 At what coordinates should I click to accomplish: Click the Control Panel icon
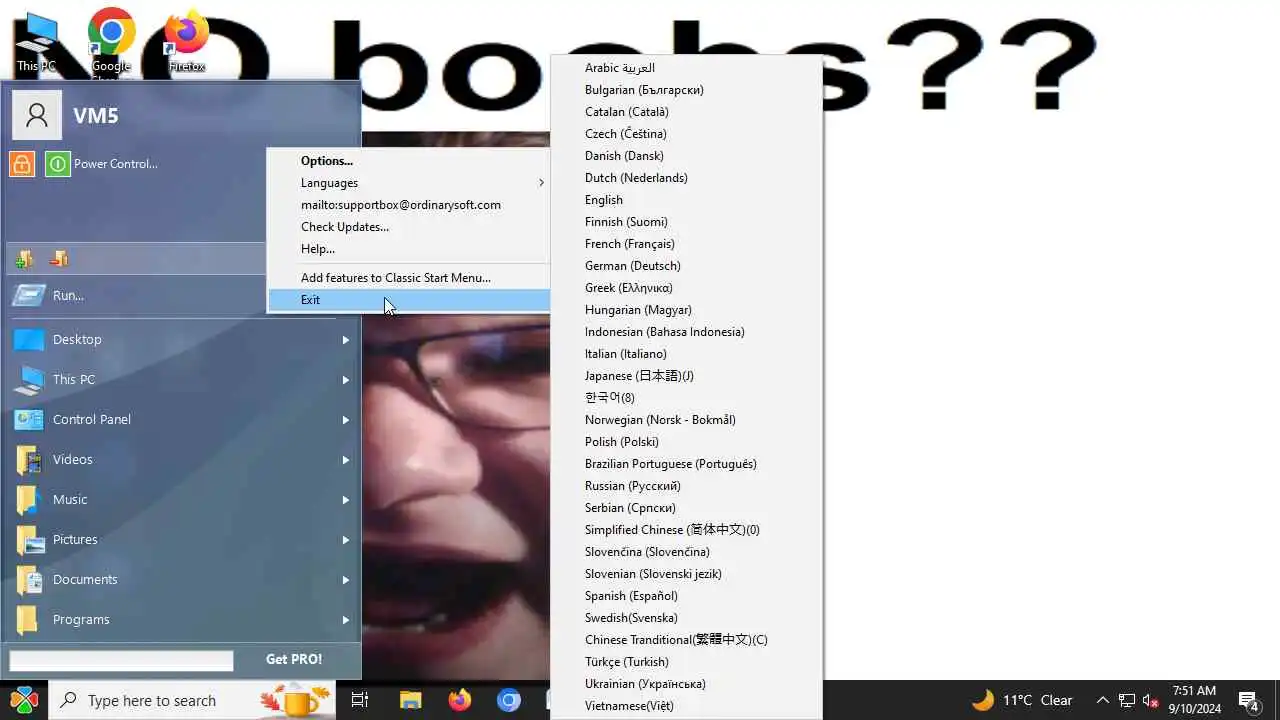point(29,420)
